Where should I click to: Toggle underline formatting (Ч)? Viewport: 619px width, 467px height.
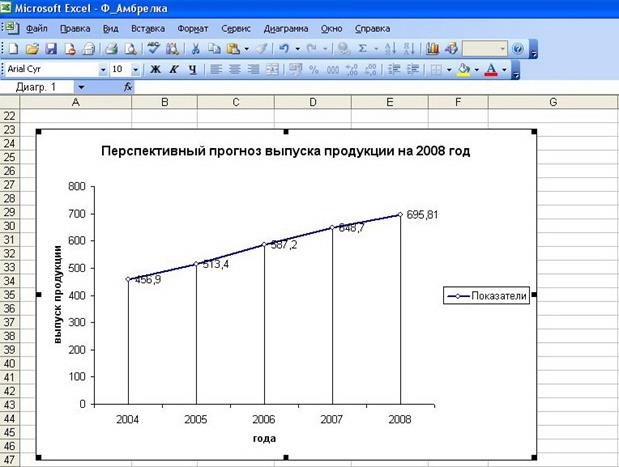click(x=191, y=69)
